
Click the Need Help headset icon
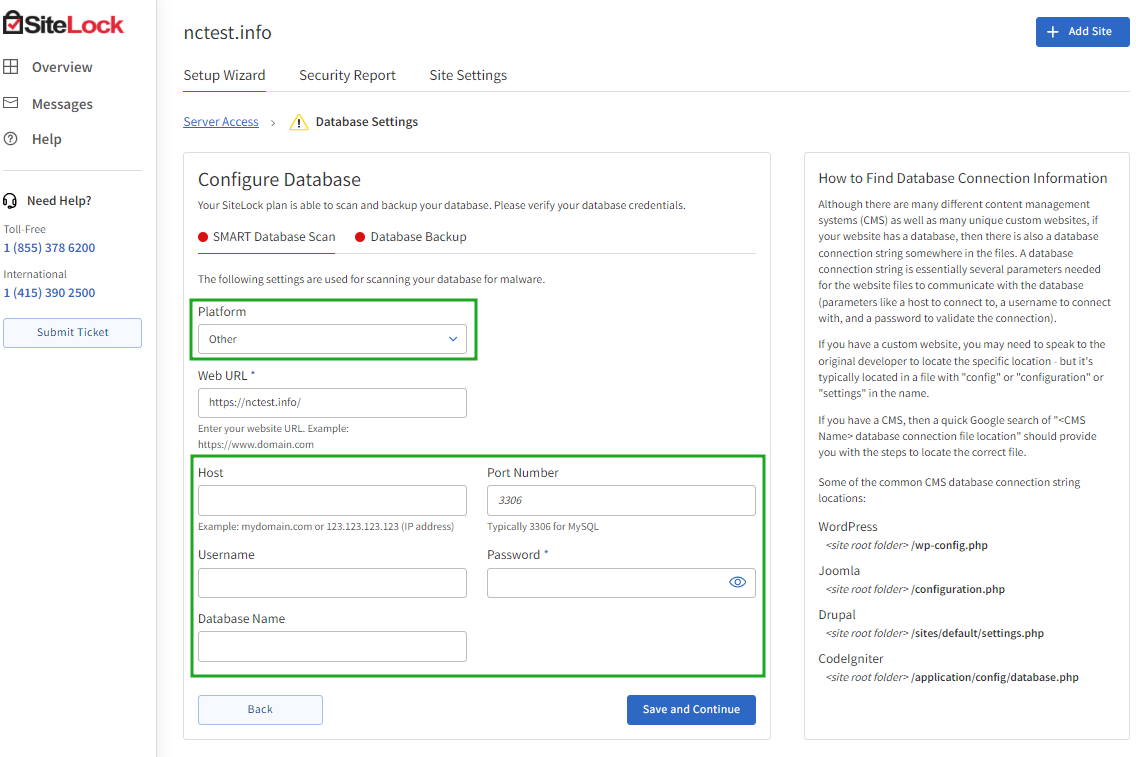click(10, 201)
